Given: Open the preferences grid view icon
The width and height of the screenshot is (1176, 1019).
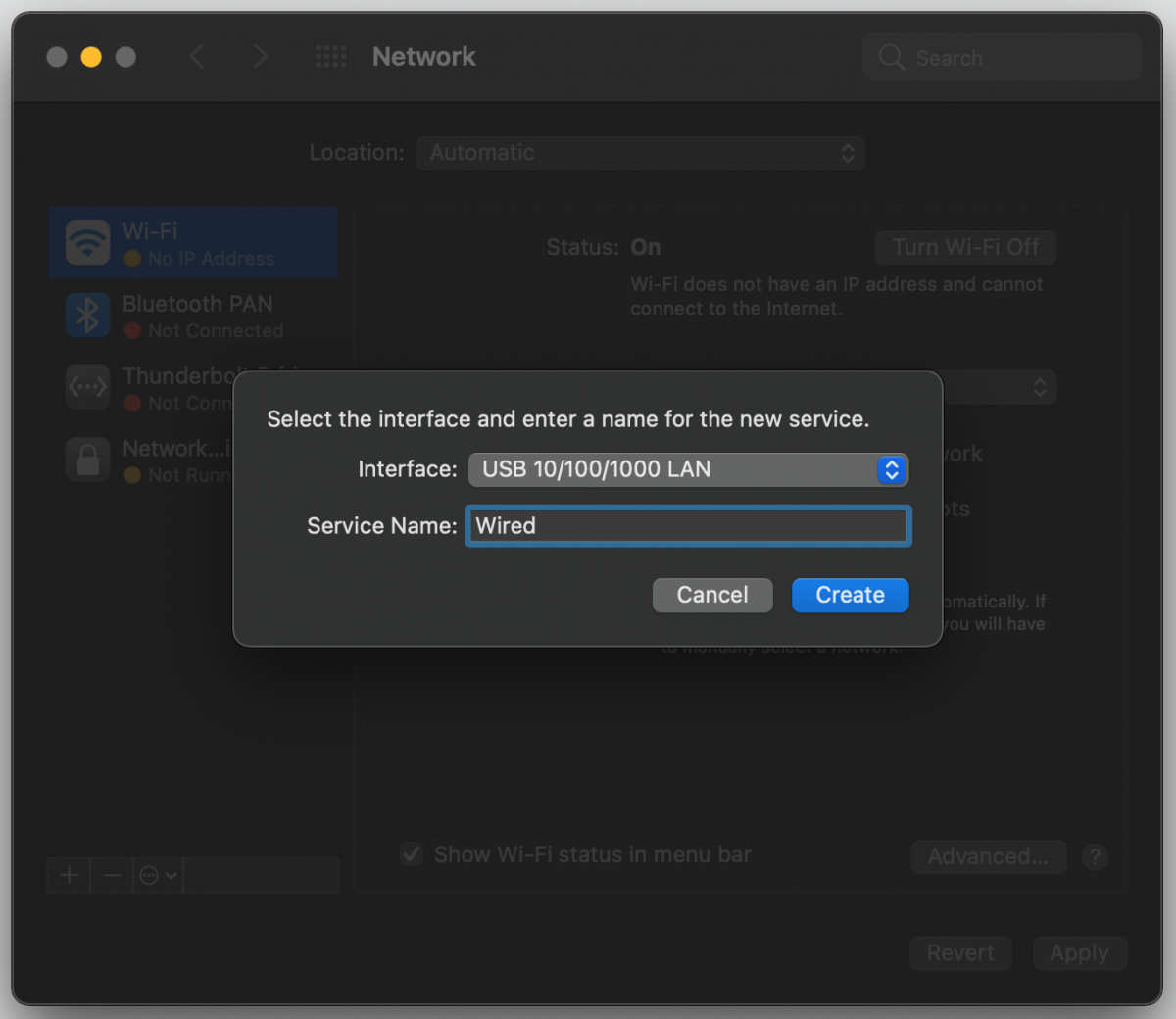Looking at the screenshot, I should point(330,56).
